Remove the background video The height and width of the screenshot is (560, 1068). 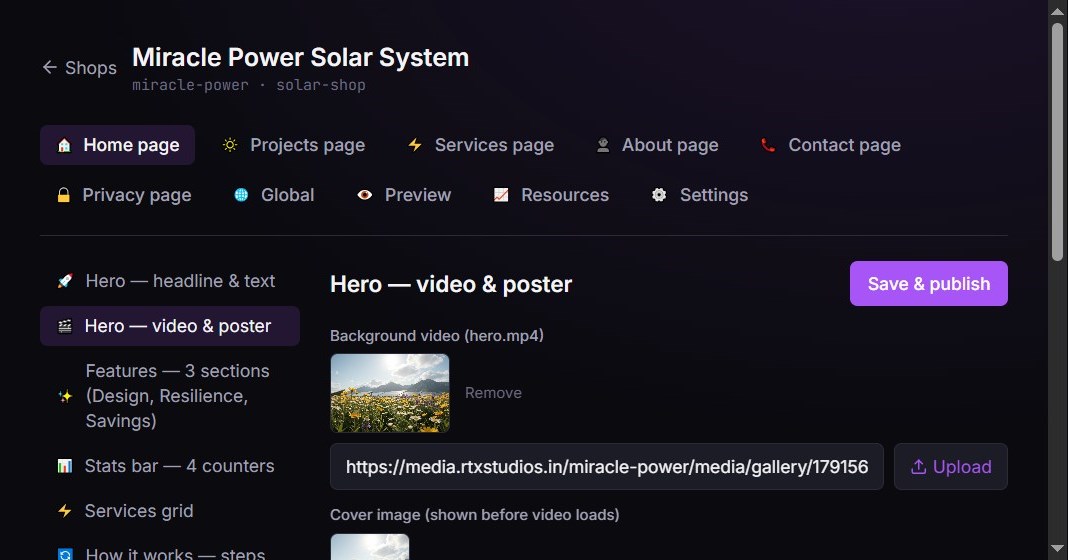pos(493,393)
